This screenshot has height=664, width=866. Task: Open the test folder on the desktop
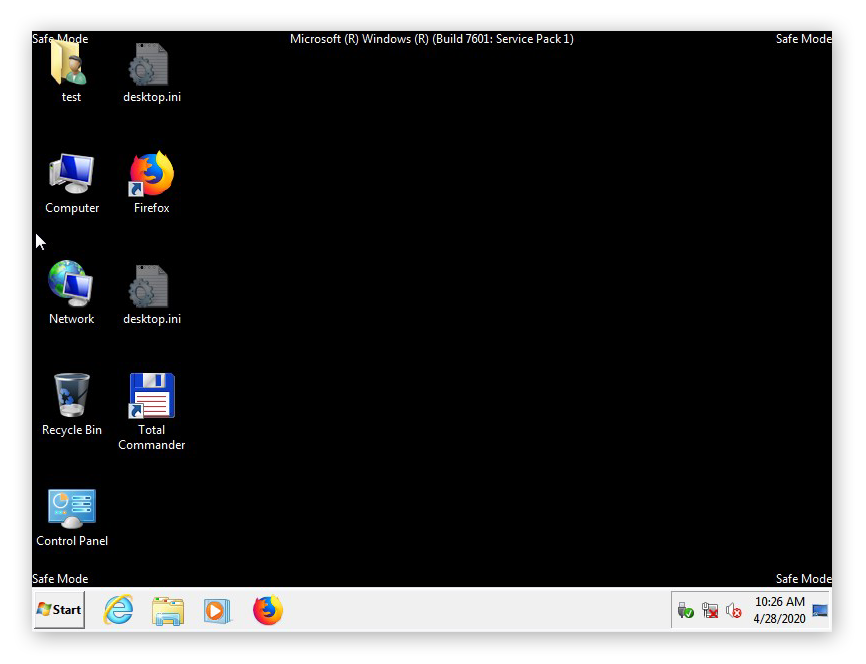click(x=71, y=61)
